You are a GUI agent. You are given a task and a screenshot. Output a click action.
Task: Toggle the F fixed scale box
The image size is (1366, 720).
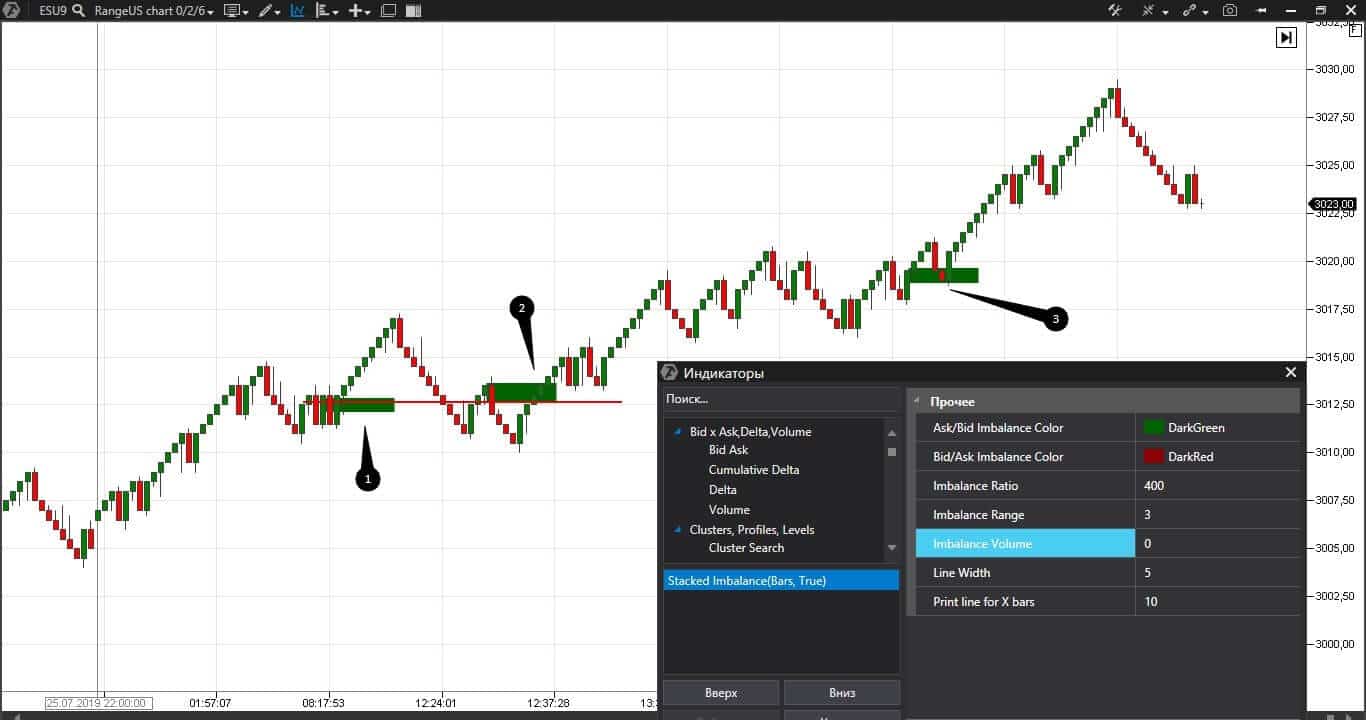tap(1356, 30)
